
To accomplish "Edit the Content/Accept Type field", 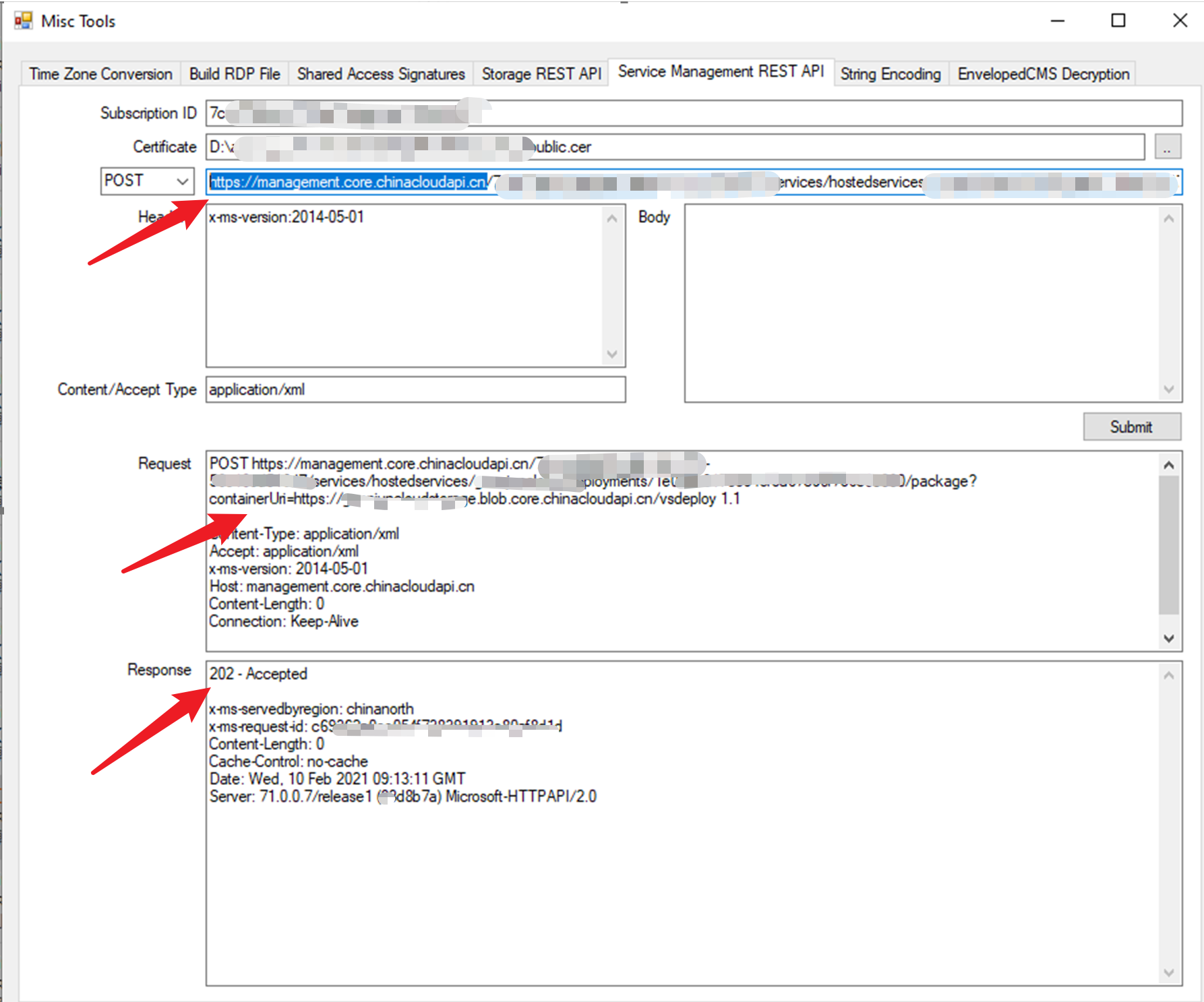I will 415,389.
